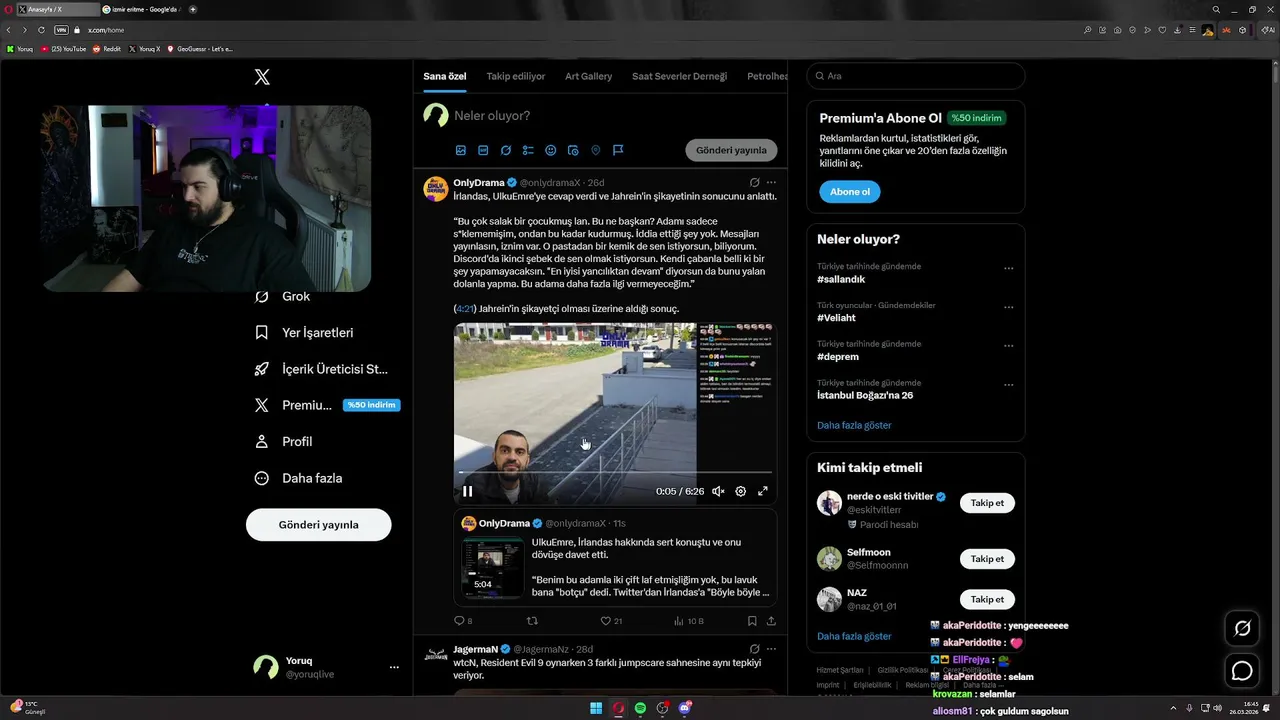Image resolution: width=1280 pixels, height=720 pixels.
Task: Add image media to the new post
Action: point(461,150)
